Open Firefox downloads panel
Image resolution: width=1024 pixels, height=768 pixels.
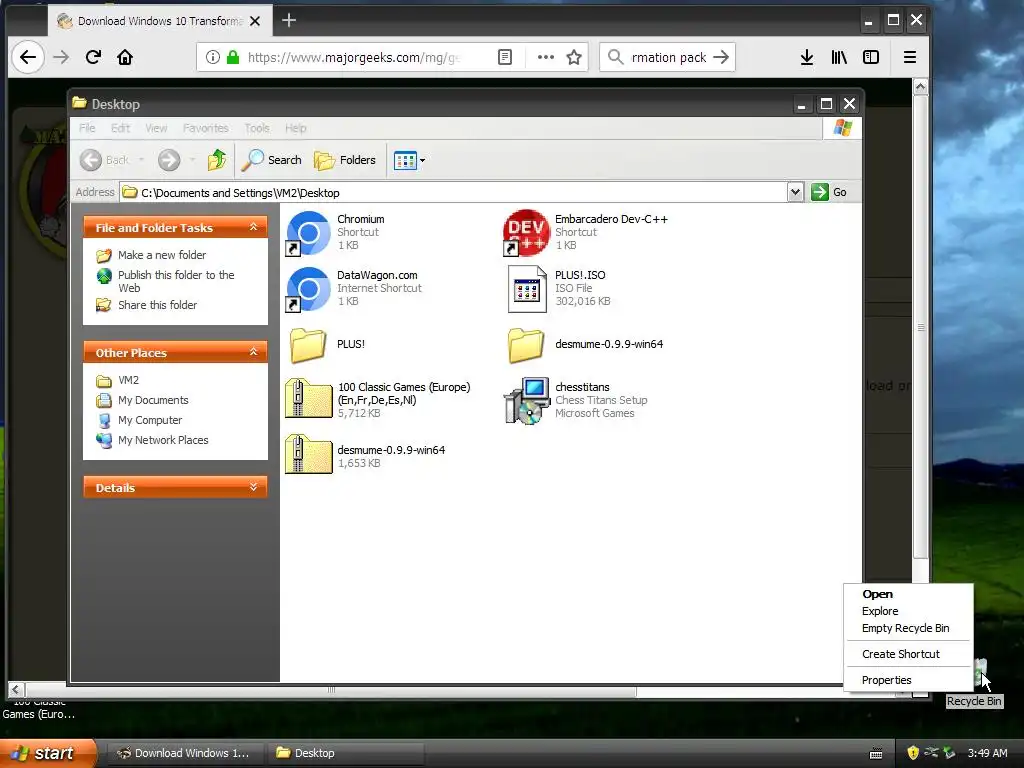pyautogui.click(x=807, y=57)
